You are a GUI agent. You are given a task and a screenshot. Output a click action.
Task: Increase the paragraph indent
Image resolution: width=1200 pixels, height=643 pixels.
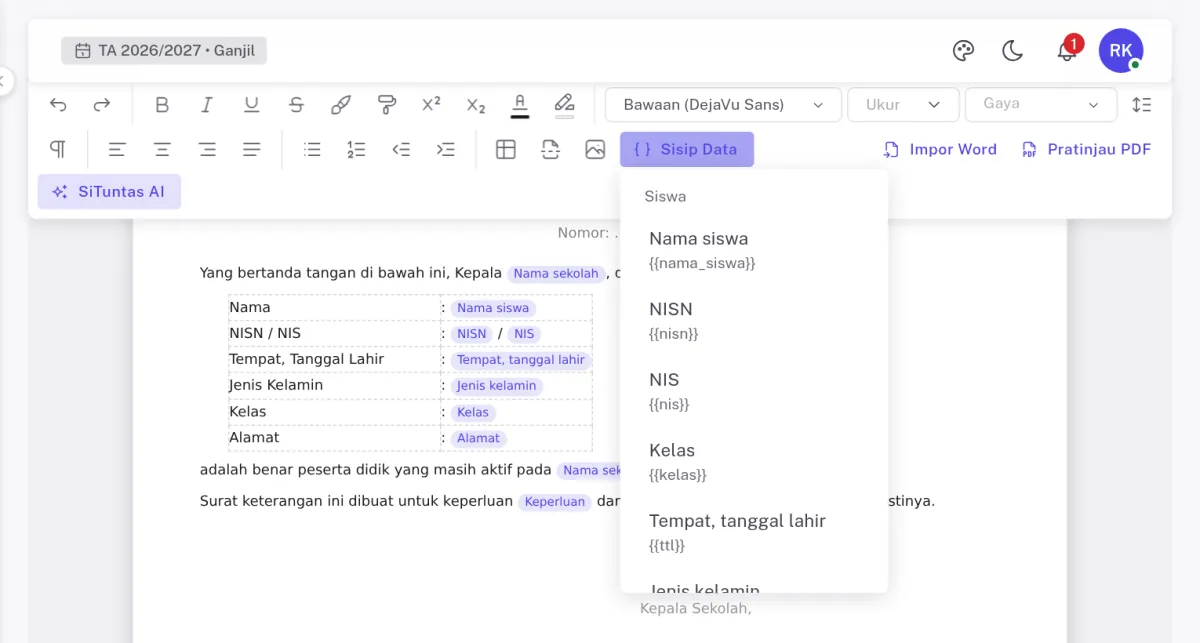pyautogui.click(x=446, y=150)
